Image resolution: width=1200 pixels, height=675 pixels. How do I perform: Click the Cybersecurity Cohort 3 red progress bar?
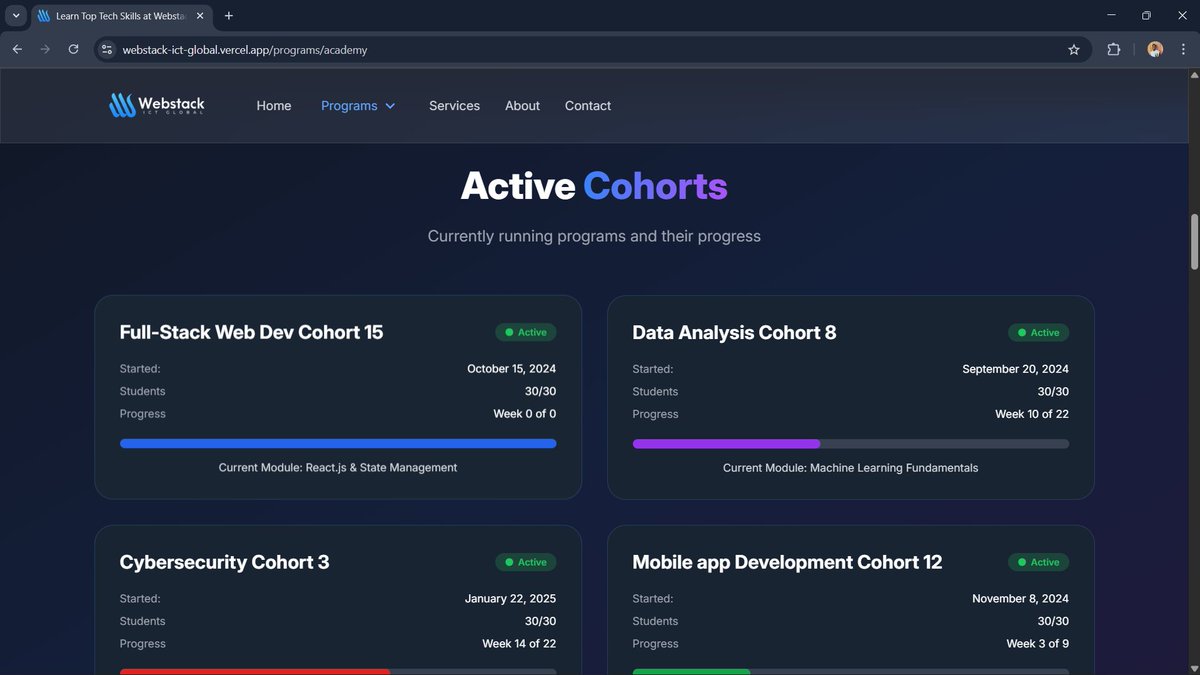tap(338, 671)
